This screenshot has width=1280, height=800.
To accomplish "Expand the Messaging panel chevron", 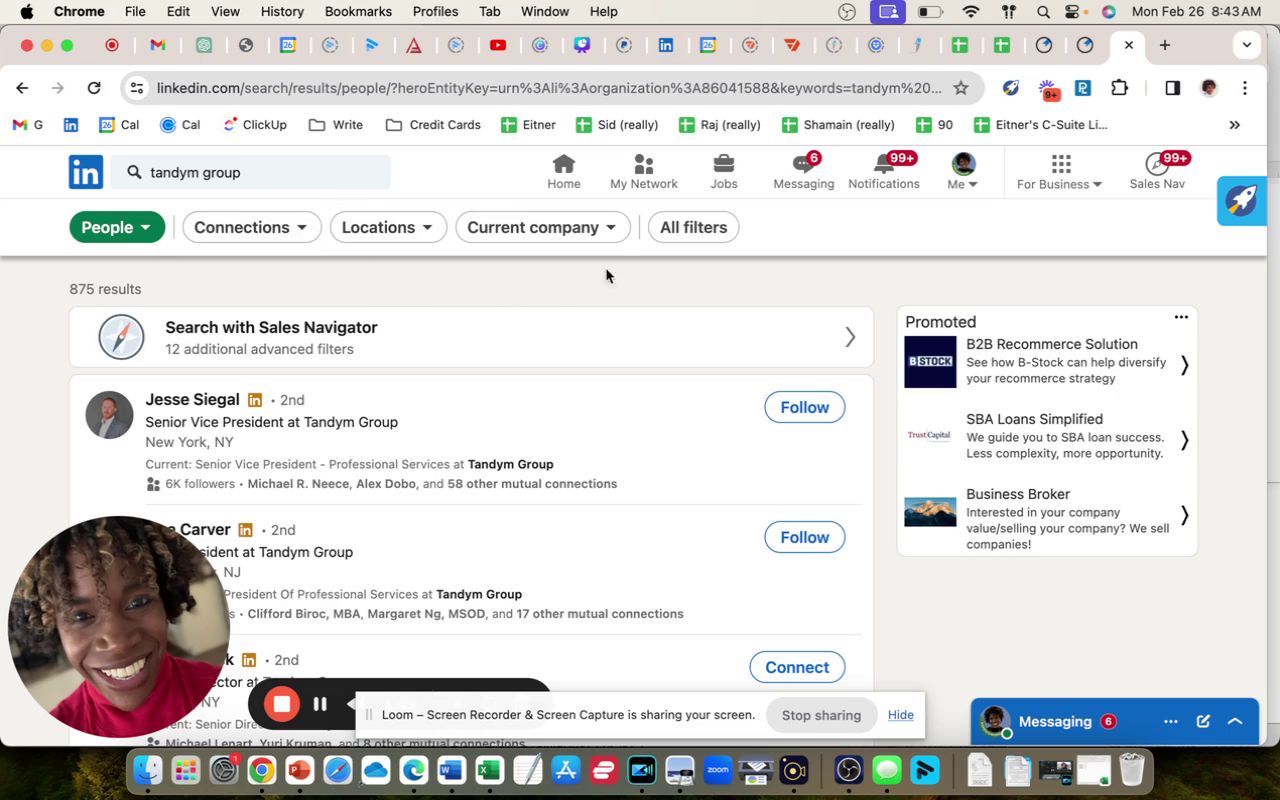I will click(x=1235, y=721).
